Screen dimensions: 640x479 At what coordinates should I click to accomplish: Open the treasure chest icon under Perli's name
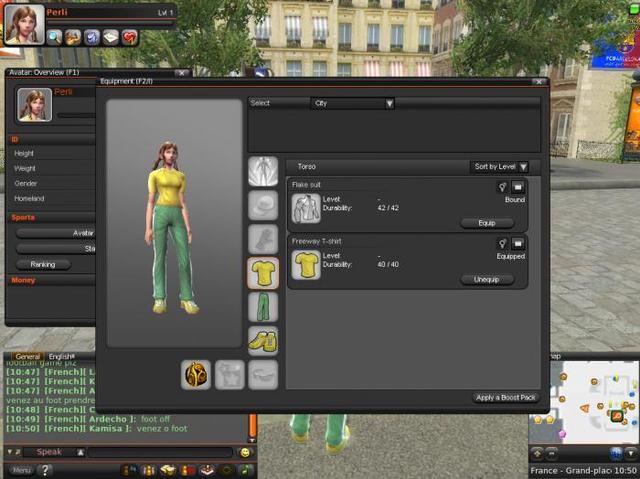[73, 37]
